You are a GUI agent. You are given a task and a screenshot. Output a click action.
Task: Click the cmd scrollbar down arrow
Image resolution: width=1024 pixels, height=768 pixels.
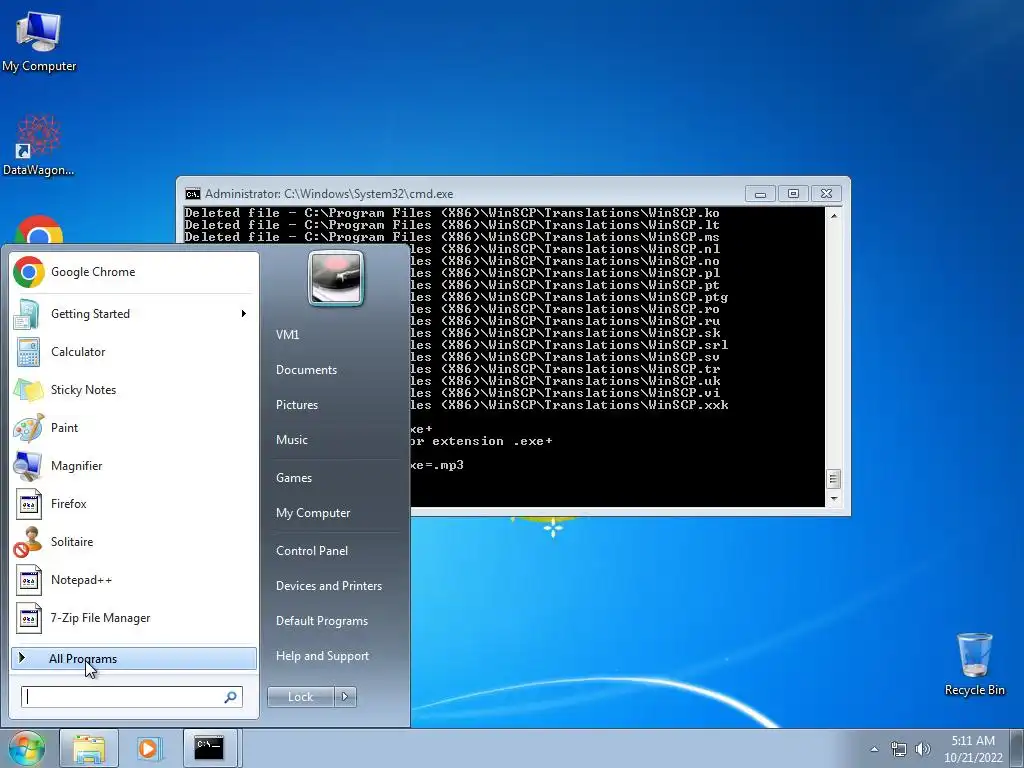coord(833,499)
